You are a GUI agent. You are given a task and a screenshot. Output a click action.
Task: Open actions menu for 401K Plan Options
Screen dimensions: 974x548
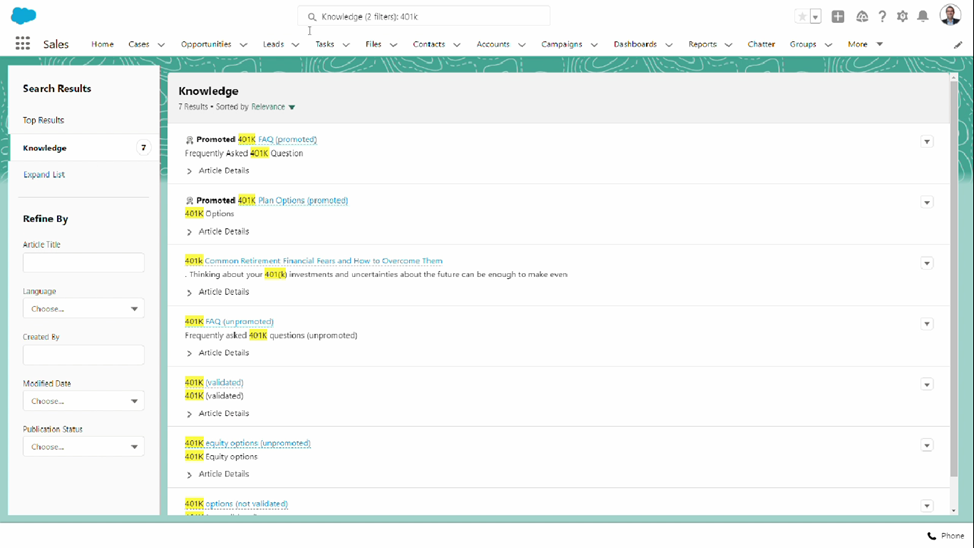pos(927,202)
